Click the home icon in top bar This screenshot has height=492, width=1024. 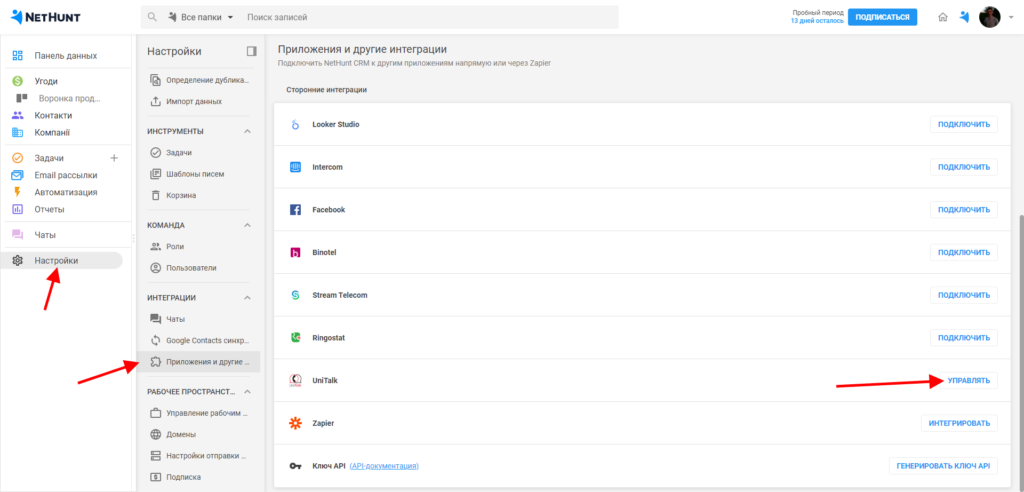[942, 17]
